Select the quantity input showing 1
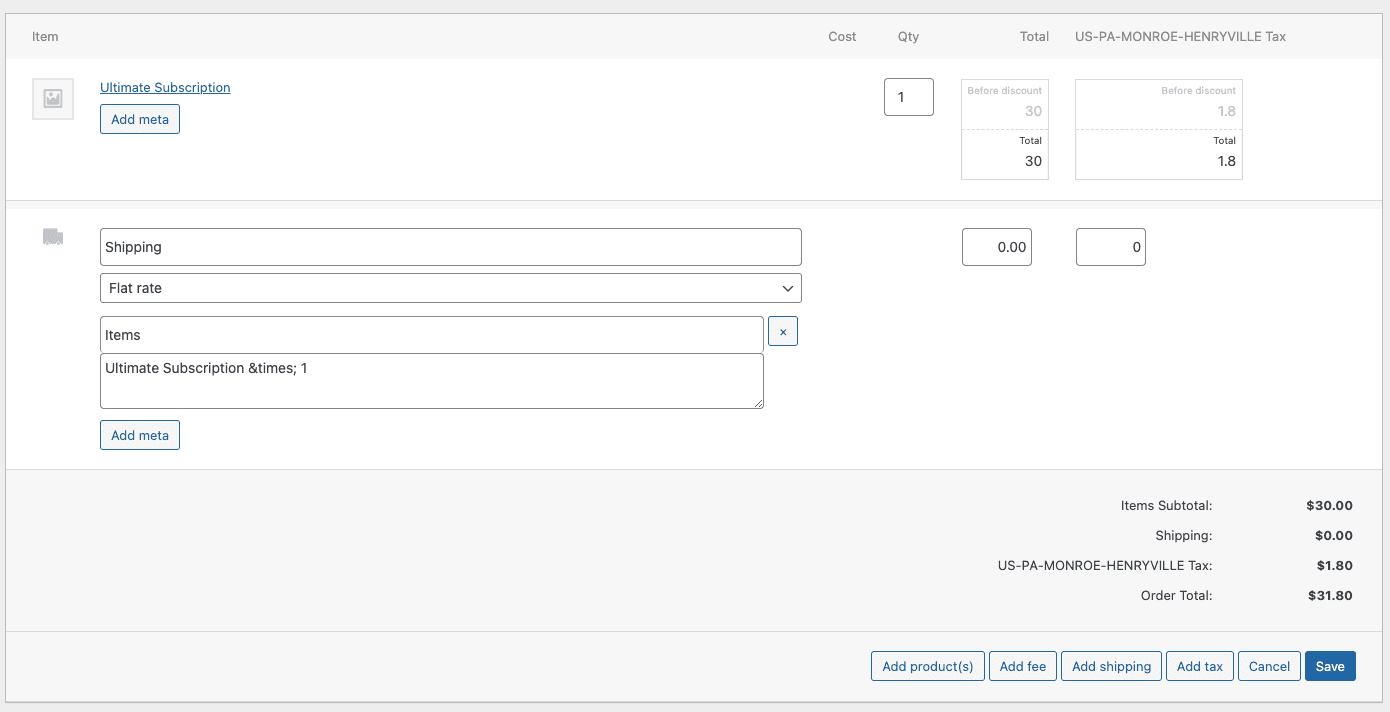 coord(908,96)
